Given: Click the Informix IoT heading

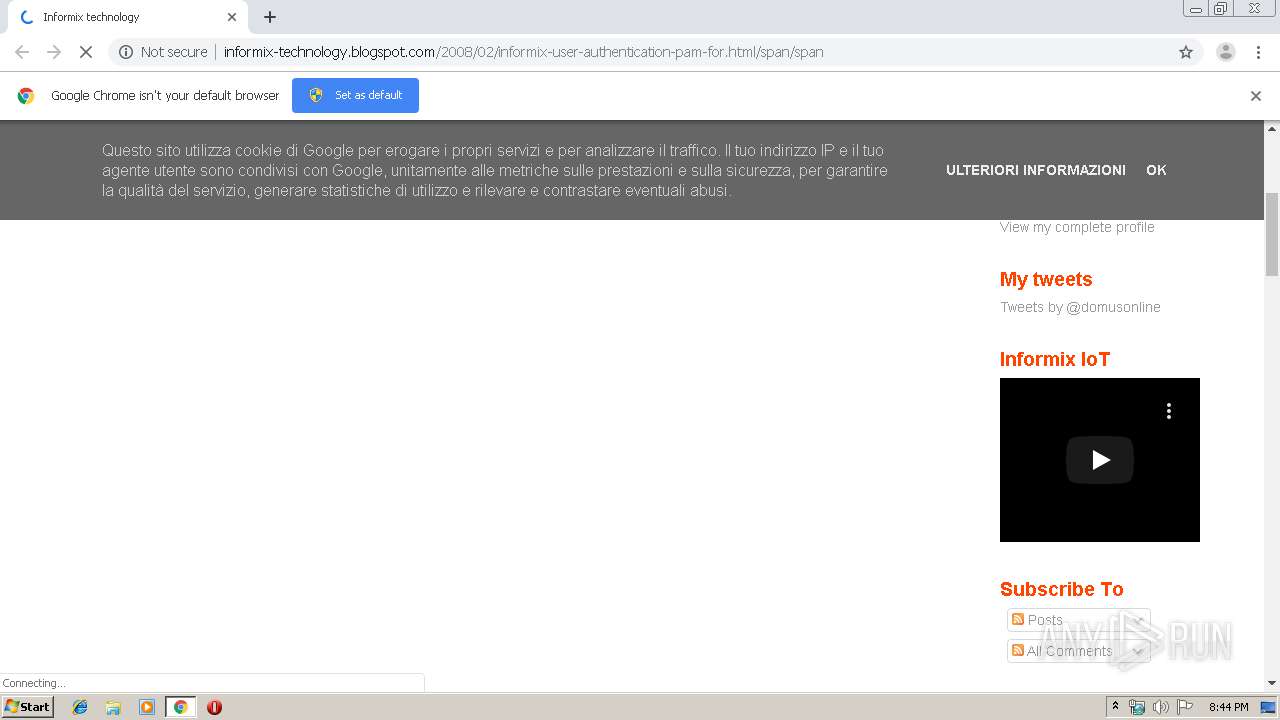Looking at the screenshot, I should (x=1055, y=359).
